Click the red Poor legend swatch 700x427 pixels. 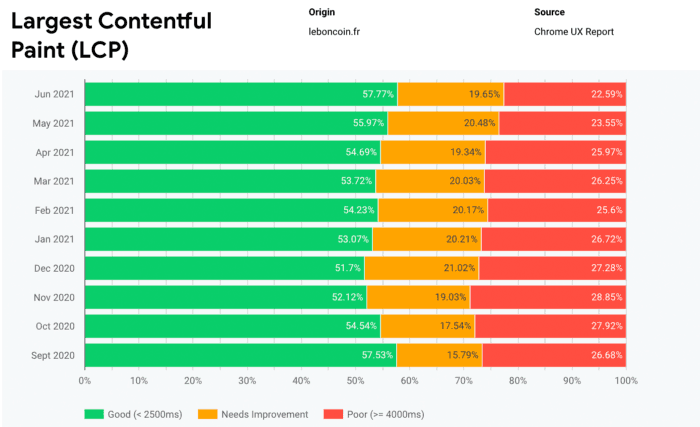[x=333, y=414]
